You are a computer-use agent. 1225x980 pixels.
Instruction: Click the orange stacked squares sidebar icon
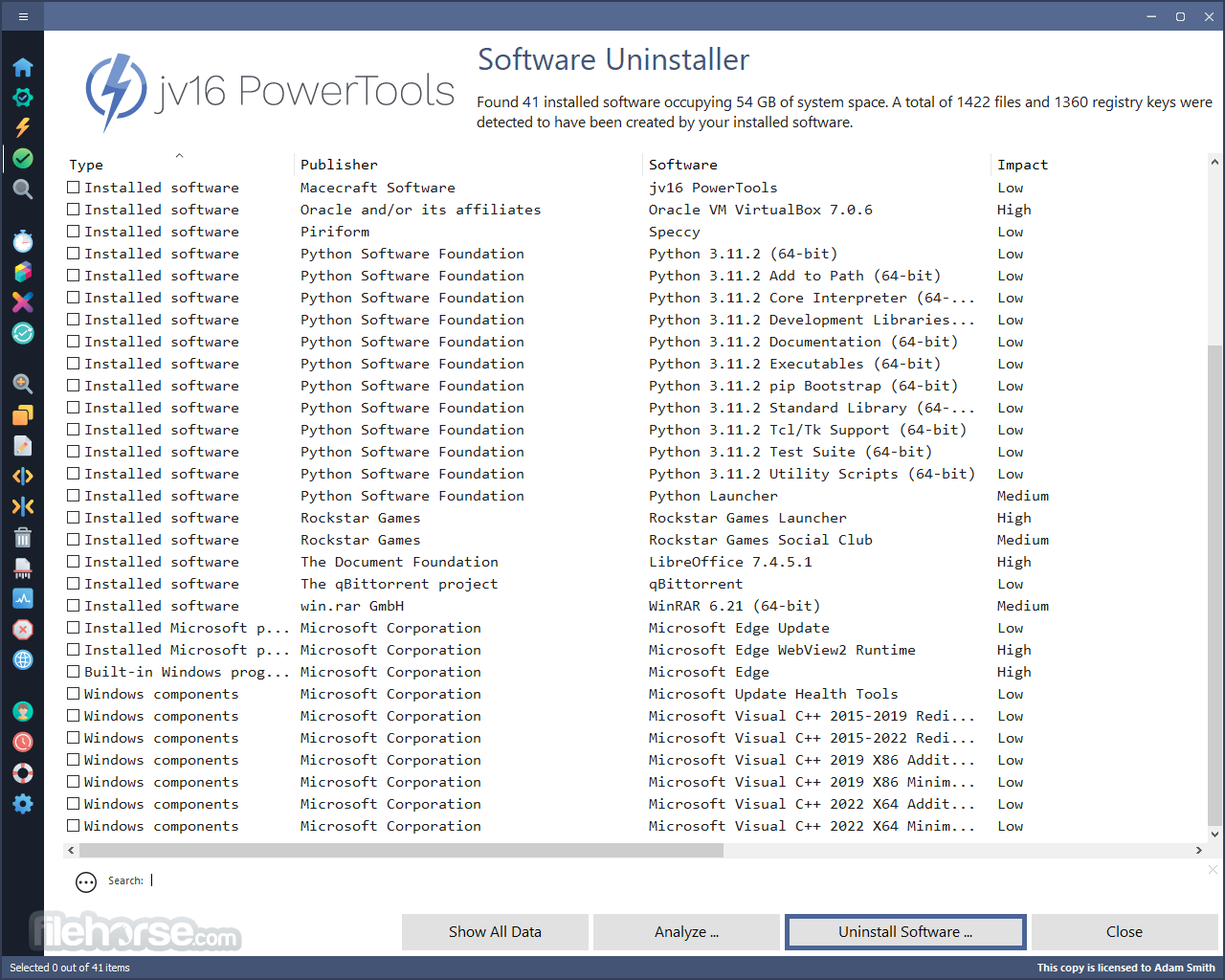[23, 414]
